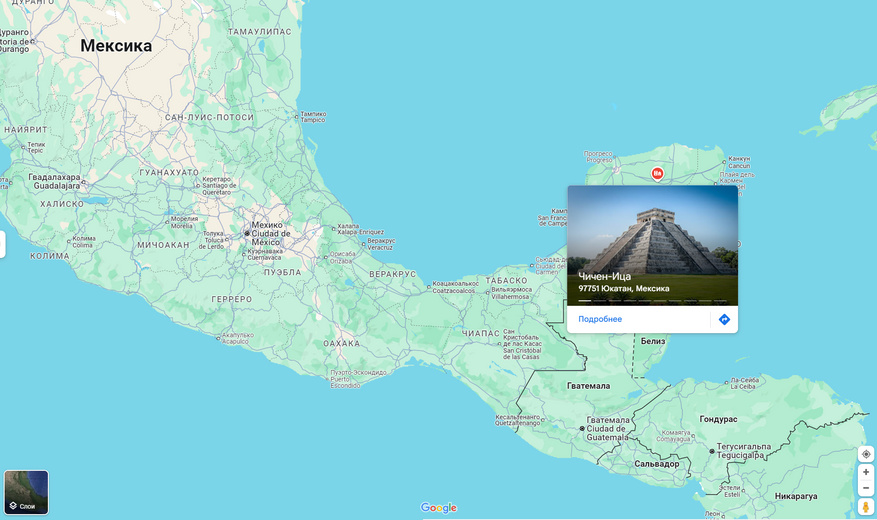This screenshot has width=877, height=520.
Task: Select the Гвадалахара Guadalajara city label
Action: pyautogui.click(x=55, y=181)
